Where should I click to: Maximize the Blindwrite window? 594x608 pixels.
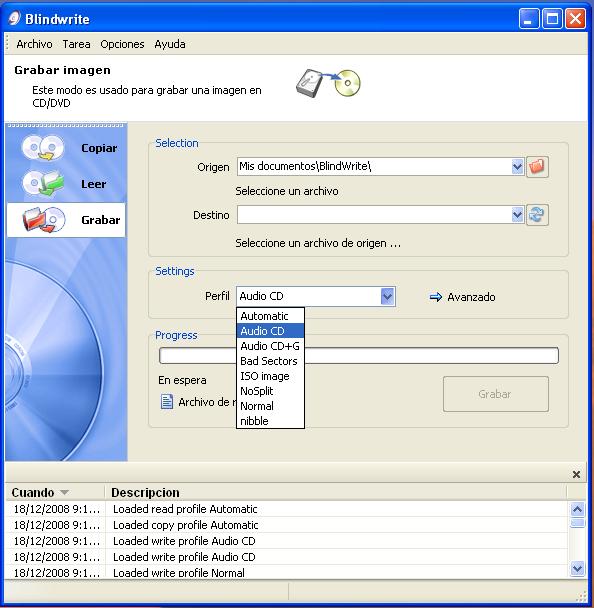click(552, 19)
